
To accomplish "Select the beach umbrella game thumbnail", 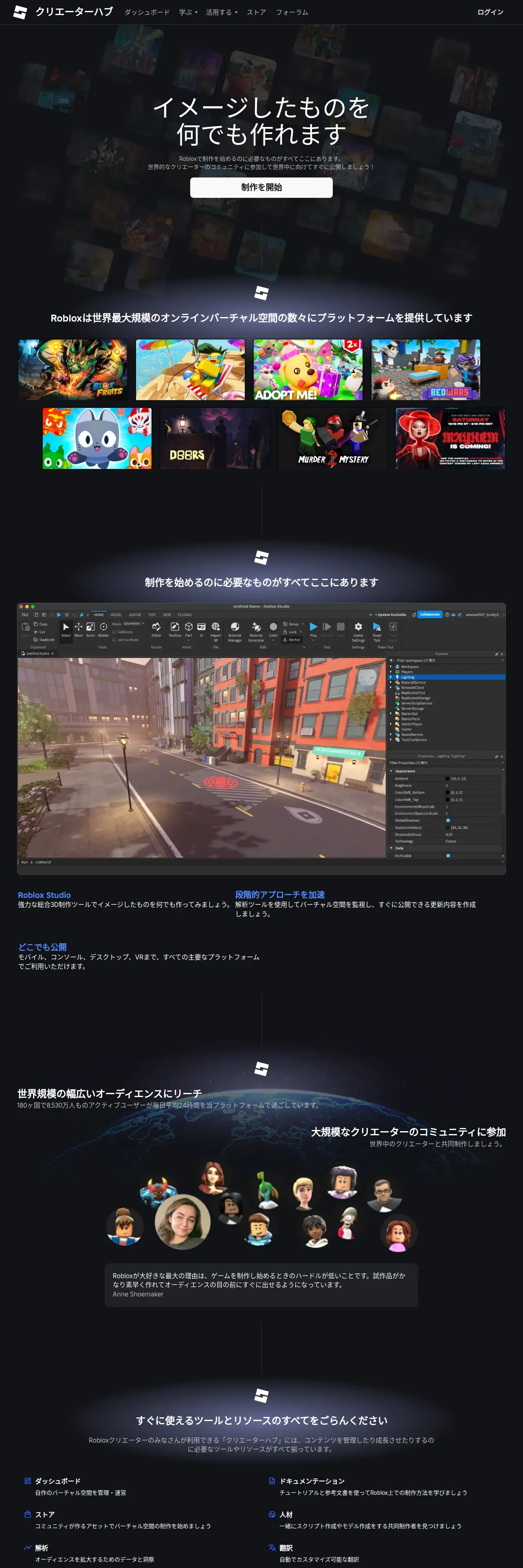I will click(191, 370).
